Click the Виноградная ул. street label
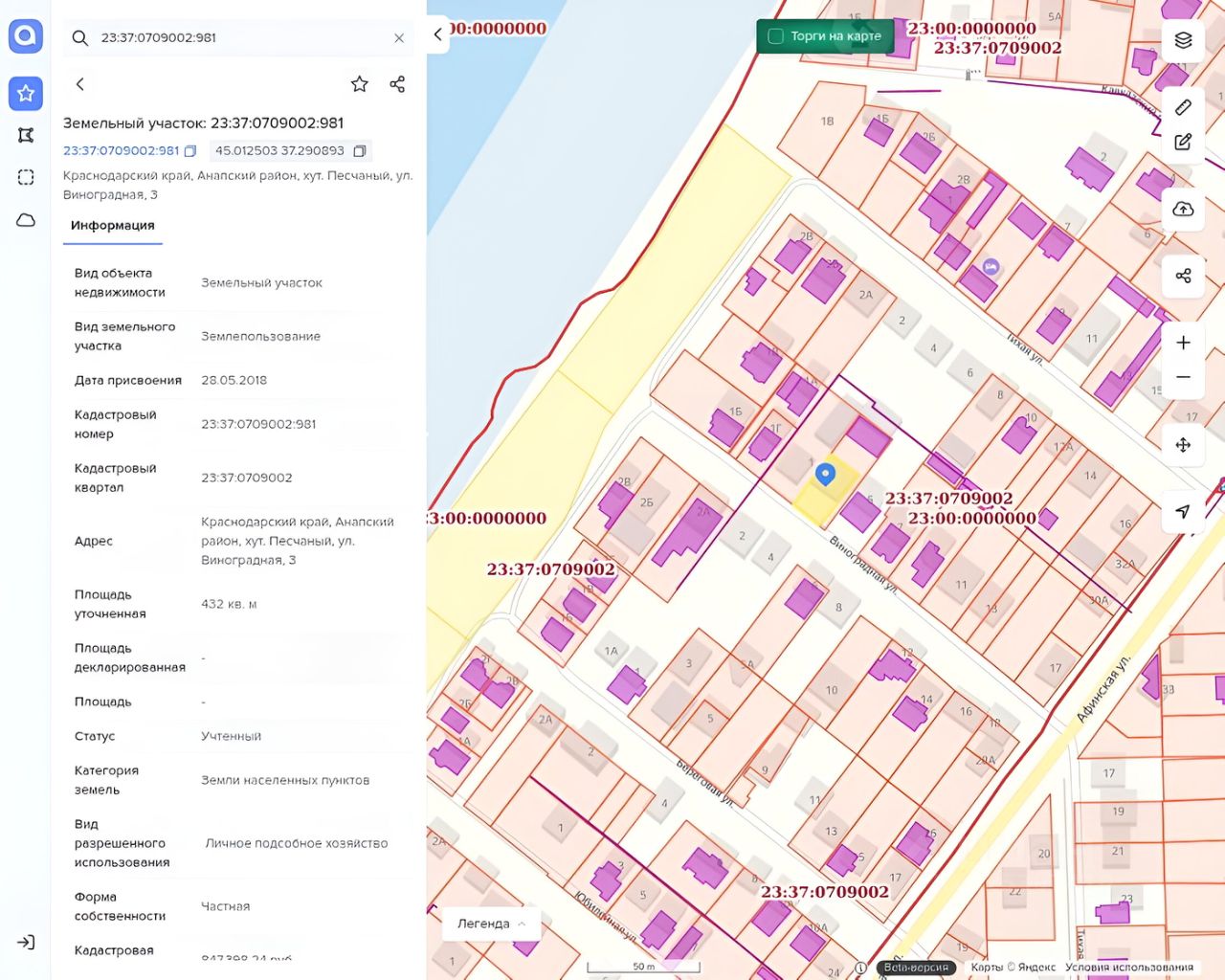 pyautogui.click(x=863, y=567)
